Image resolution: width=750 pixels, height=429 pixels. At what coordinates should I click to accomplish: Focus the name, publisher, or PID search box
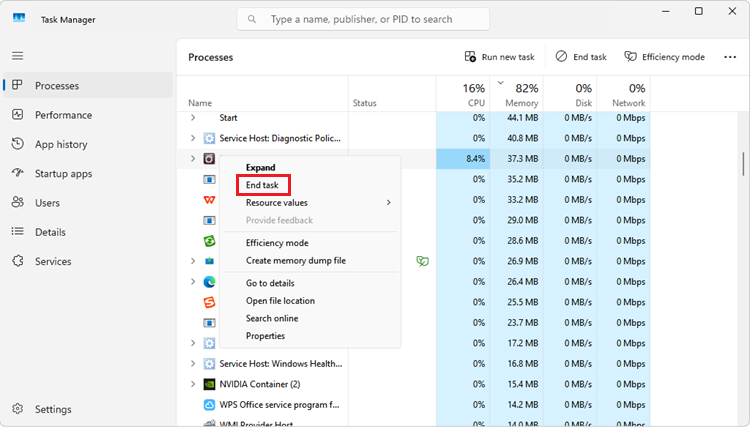(363, 19)
